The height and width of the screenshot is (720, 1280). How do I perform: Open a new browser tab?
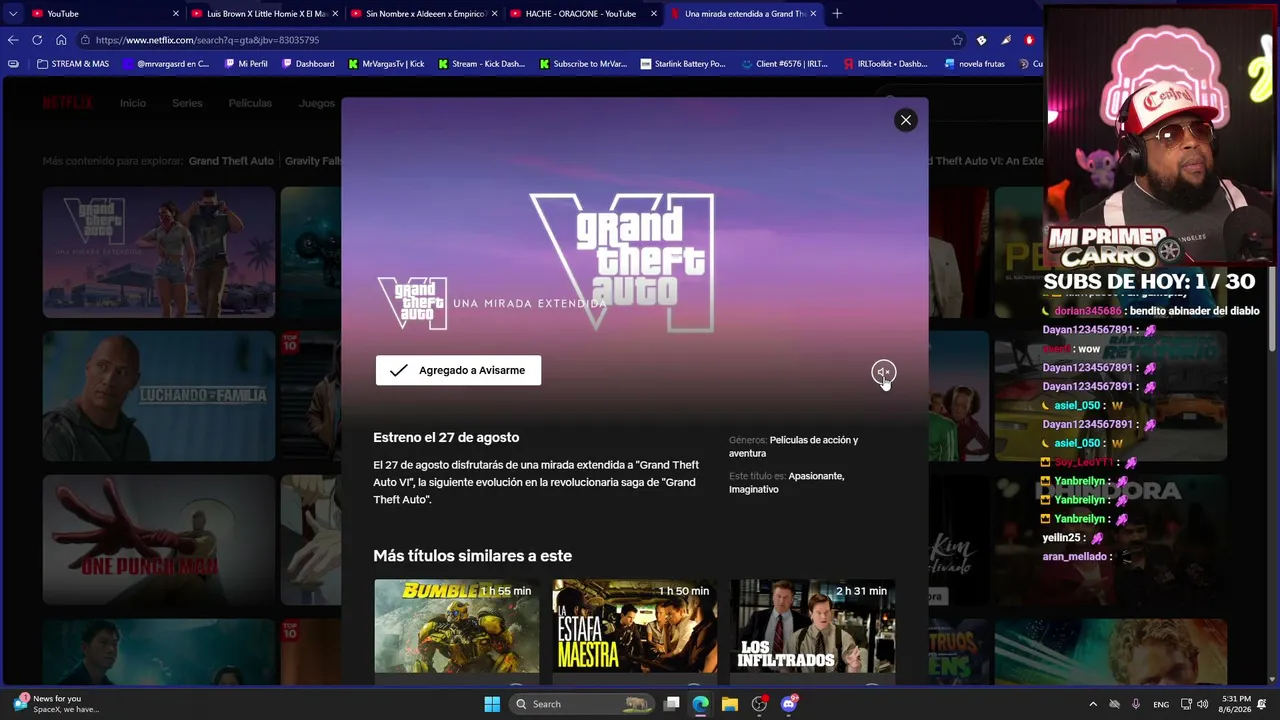click(837, 14)
